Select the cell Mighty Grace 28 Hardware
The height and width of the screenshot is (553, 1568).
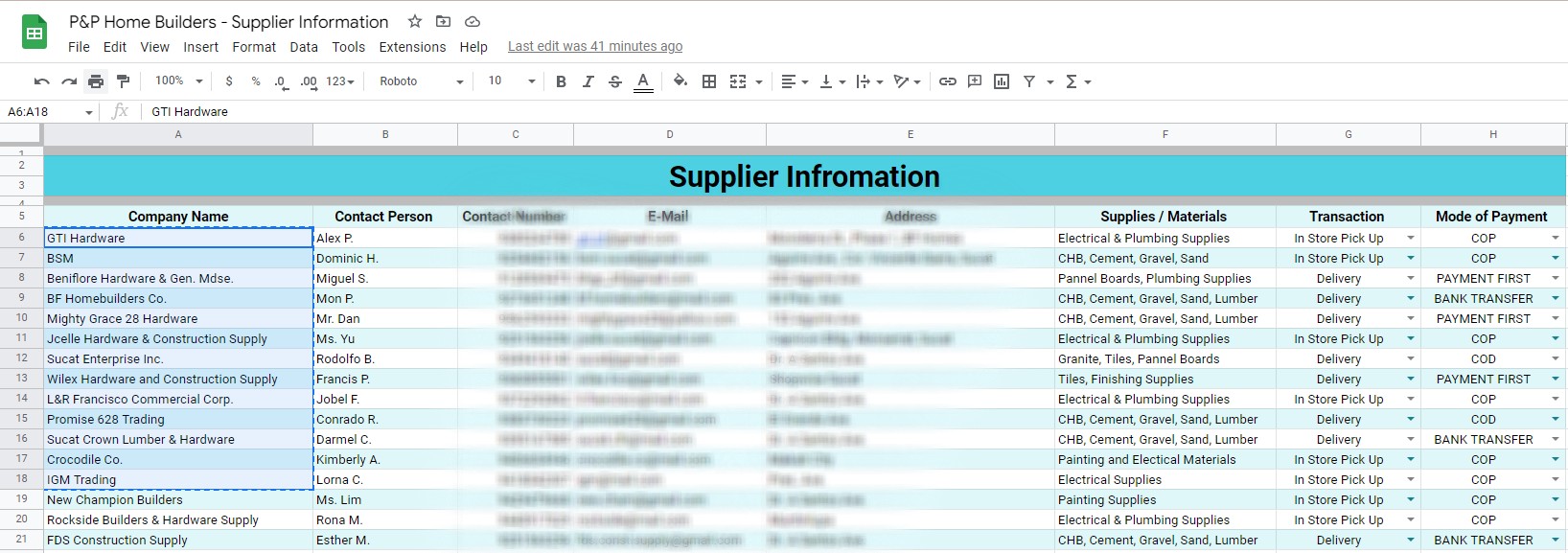(178, 318)
